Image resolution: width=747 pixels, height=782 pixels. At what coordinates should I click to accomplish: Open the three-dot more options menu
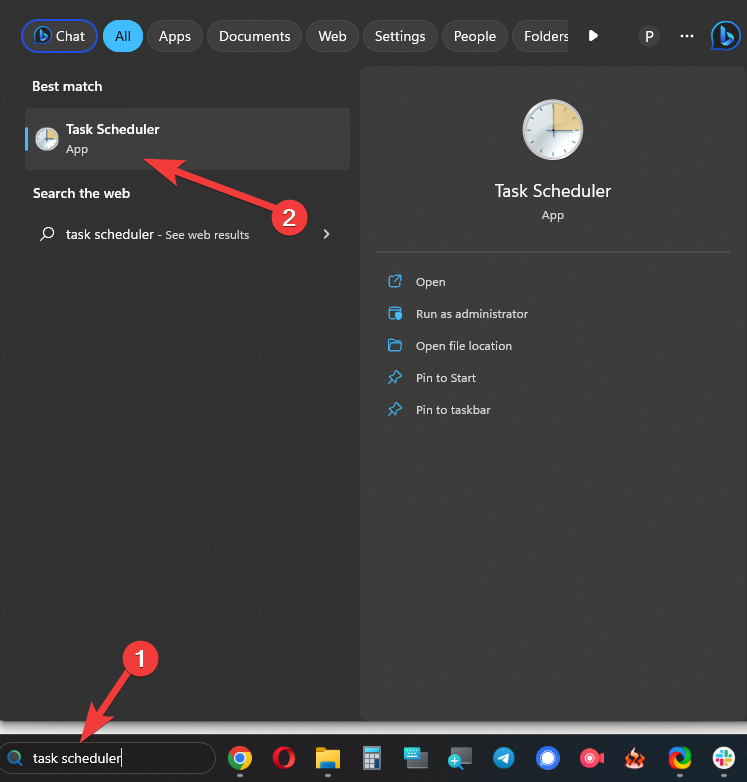[x=686, y=36]
